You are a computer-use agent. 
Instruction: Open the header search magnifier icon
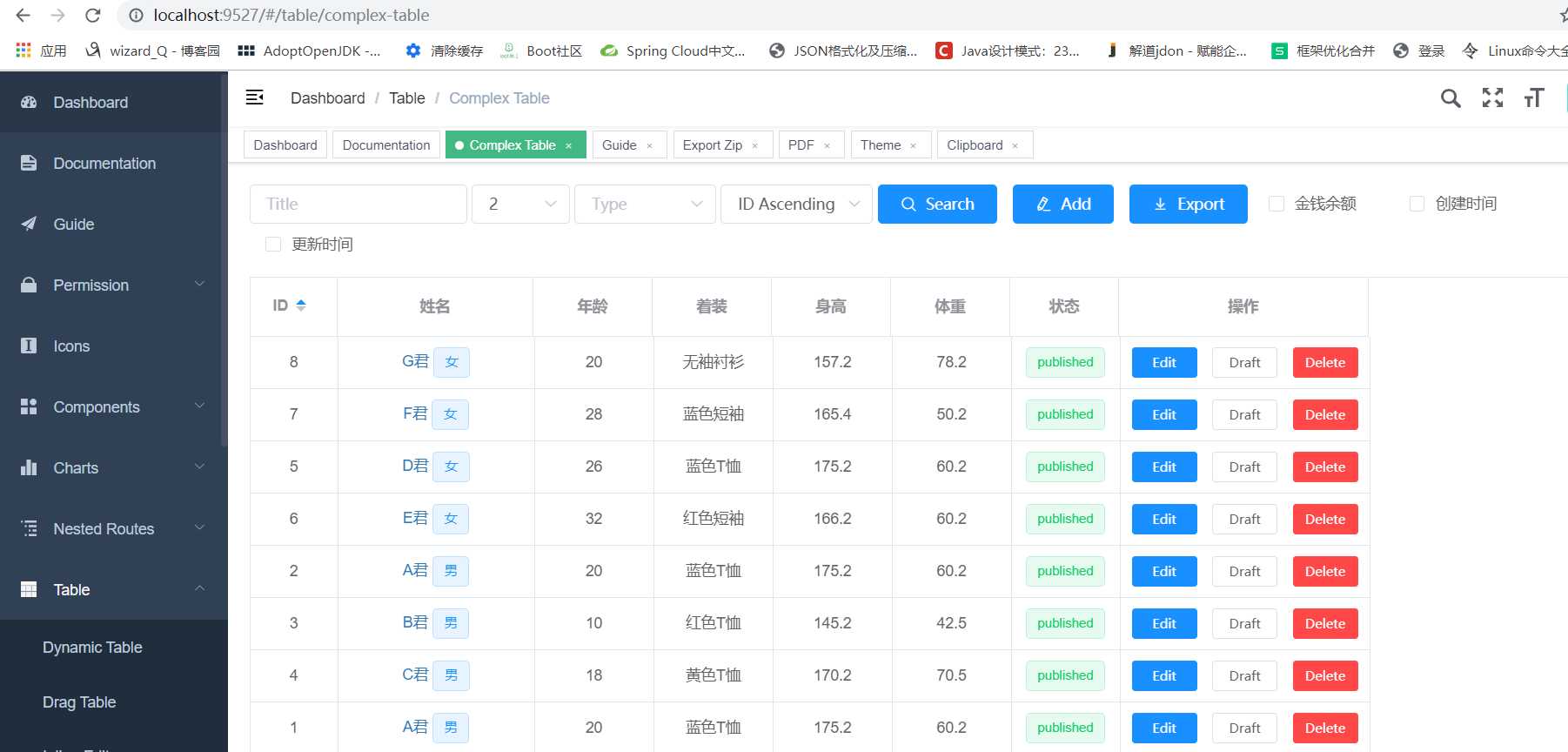tap(1451, 98)
